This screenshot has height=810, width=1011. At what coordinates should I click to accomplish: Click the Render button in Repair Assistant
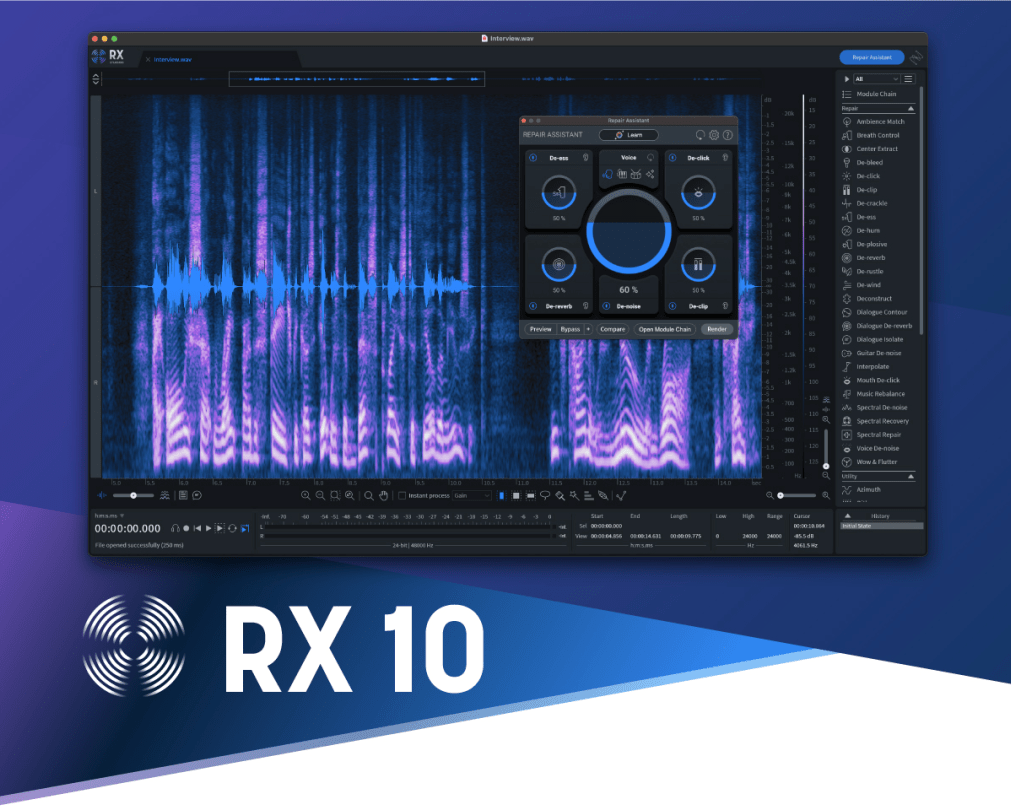(x=719, y=329)
